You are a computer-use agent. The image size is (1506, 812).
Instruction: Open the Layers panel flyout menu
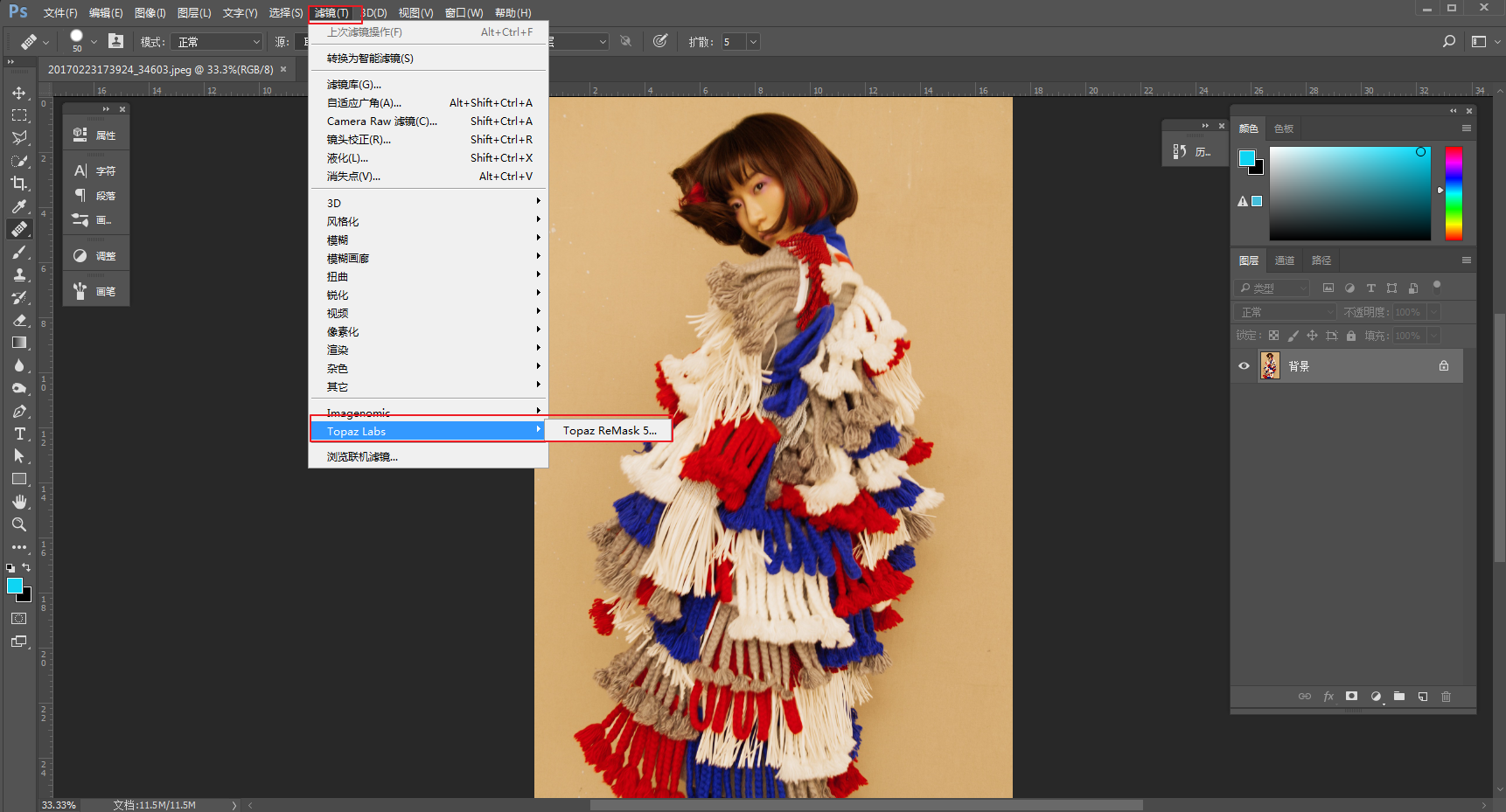[1467, 260]
